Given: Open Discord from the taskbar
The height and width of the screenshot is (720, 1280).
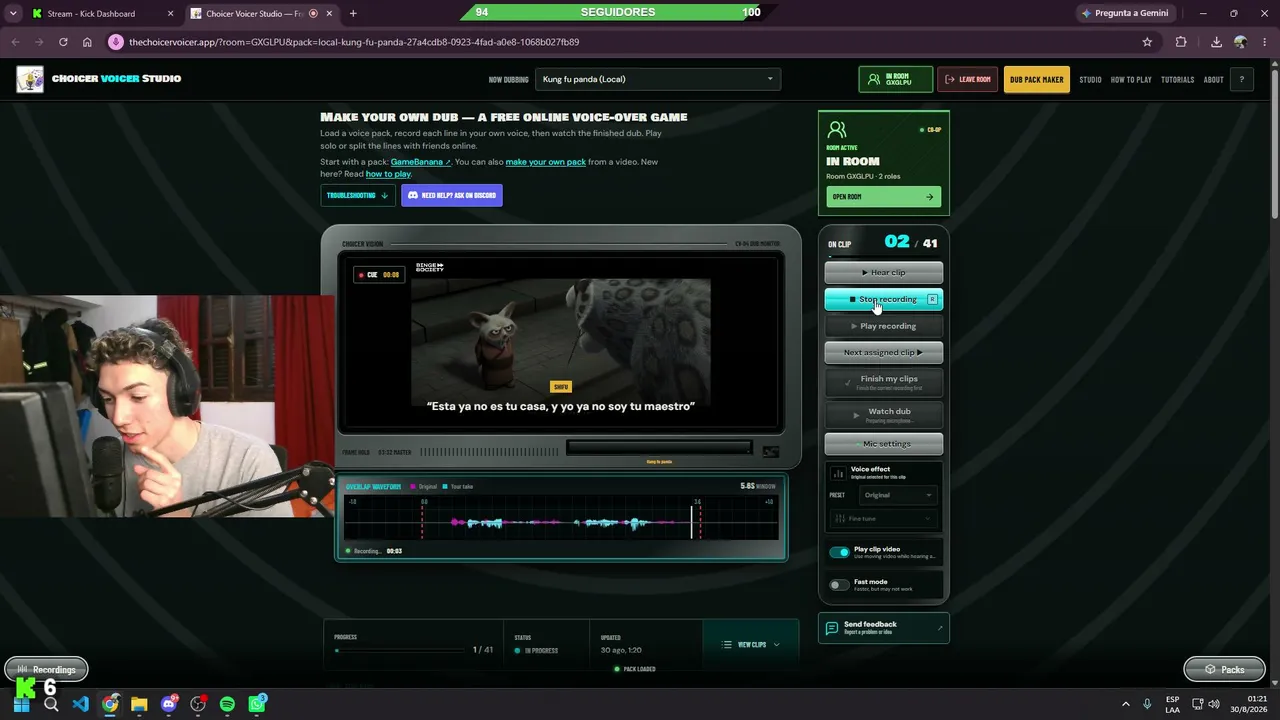Looking at the screenshot, I should point(168,704).
